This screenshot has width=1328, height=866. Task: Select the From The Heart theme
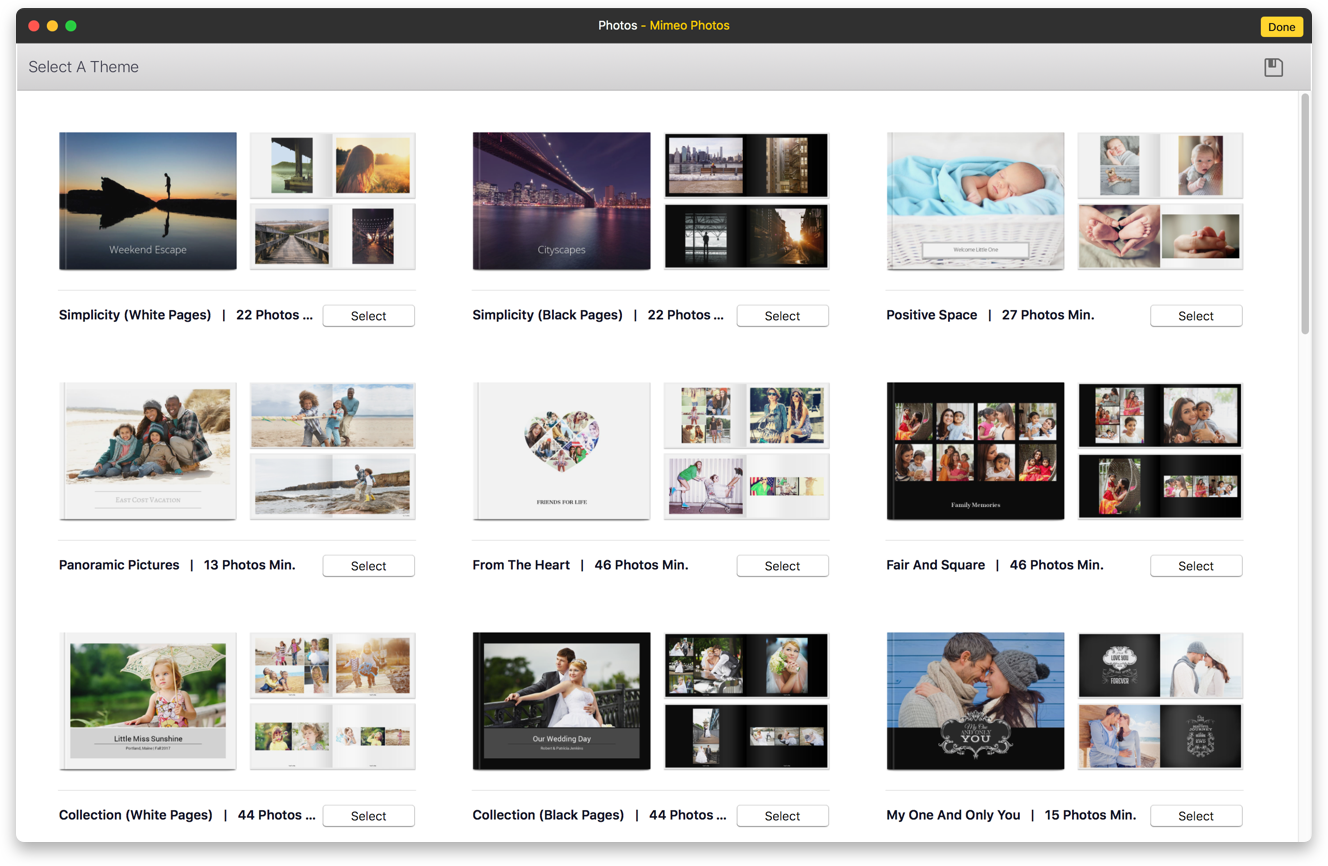click(x=782, y=565)
